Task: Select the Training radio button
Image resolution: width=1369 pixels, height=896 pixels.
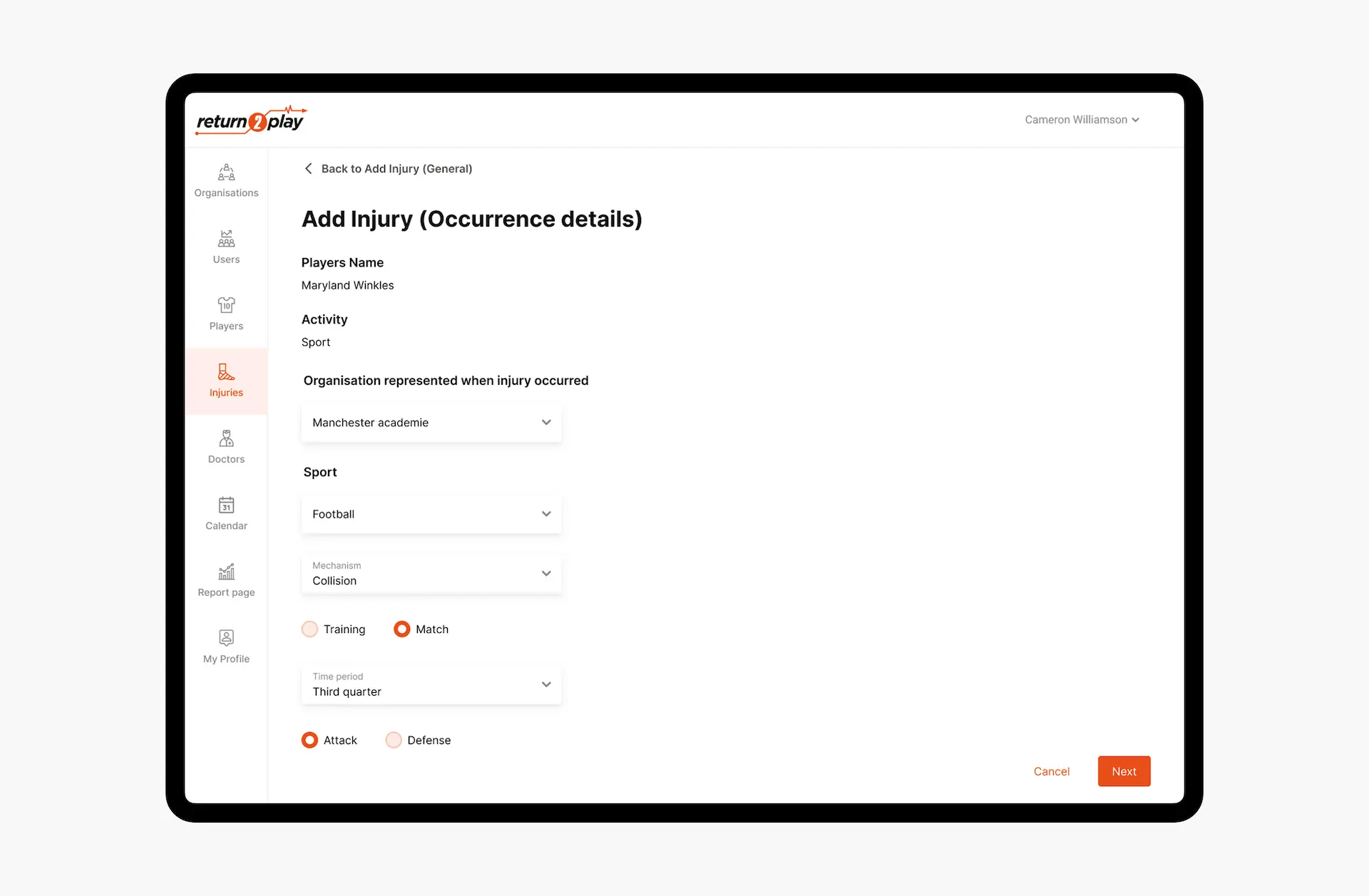Action: [x=309, y=629]
